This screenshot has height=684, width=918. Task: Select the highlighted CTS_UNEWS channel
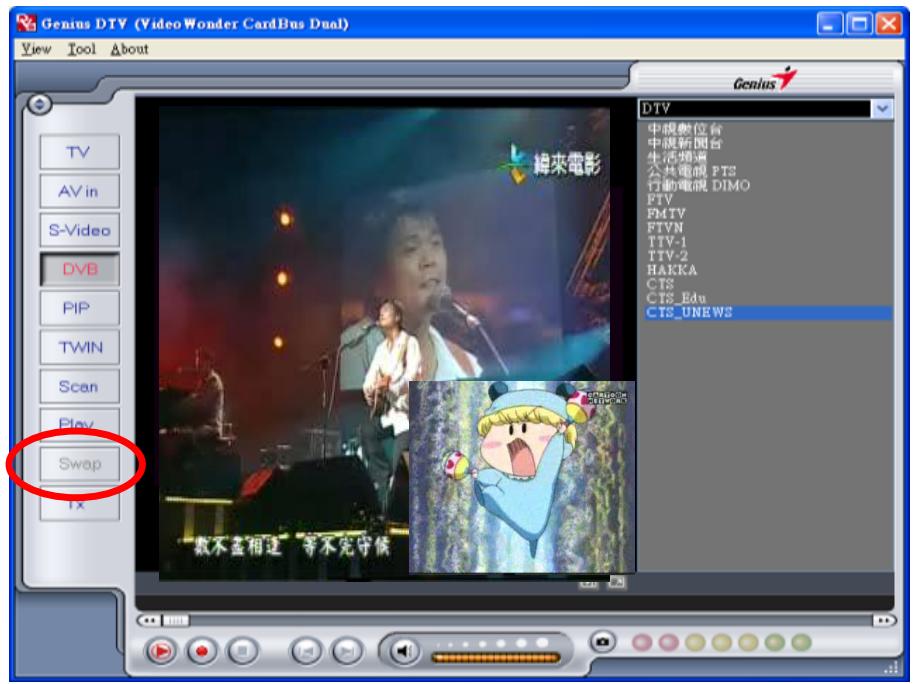768,313
